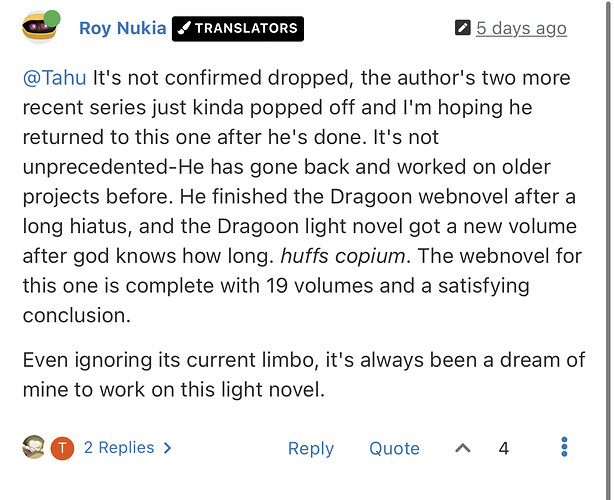The height and width of the screenshot is (500, 614).
Task: Click the paintbrush icon in the Translators badge
Action: (184, 28)
